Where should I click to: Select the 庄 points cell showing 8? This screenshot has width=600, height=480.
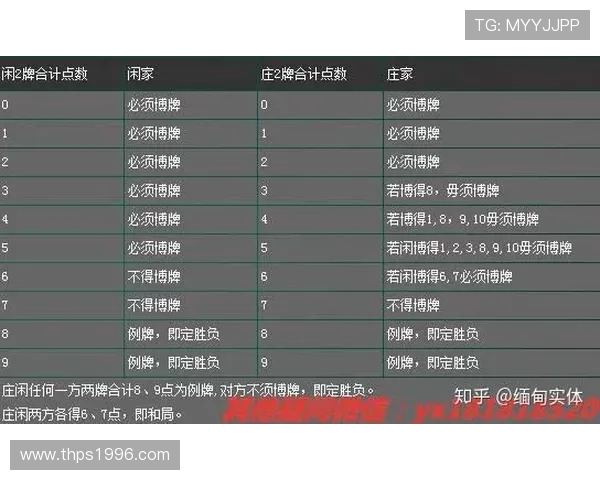coord(321,334)
